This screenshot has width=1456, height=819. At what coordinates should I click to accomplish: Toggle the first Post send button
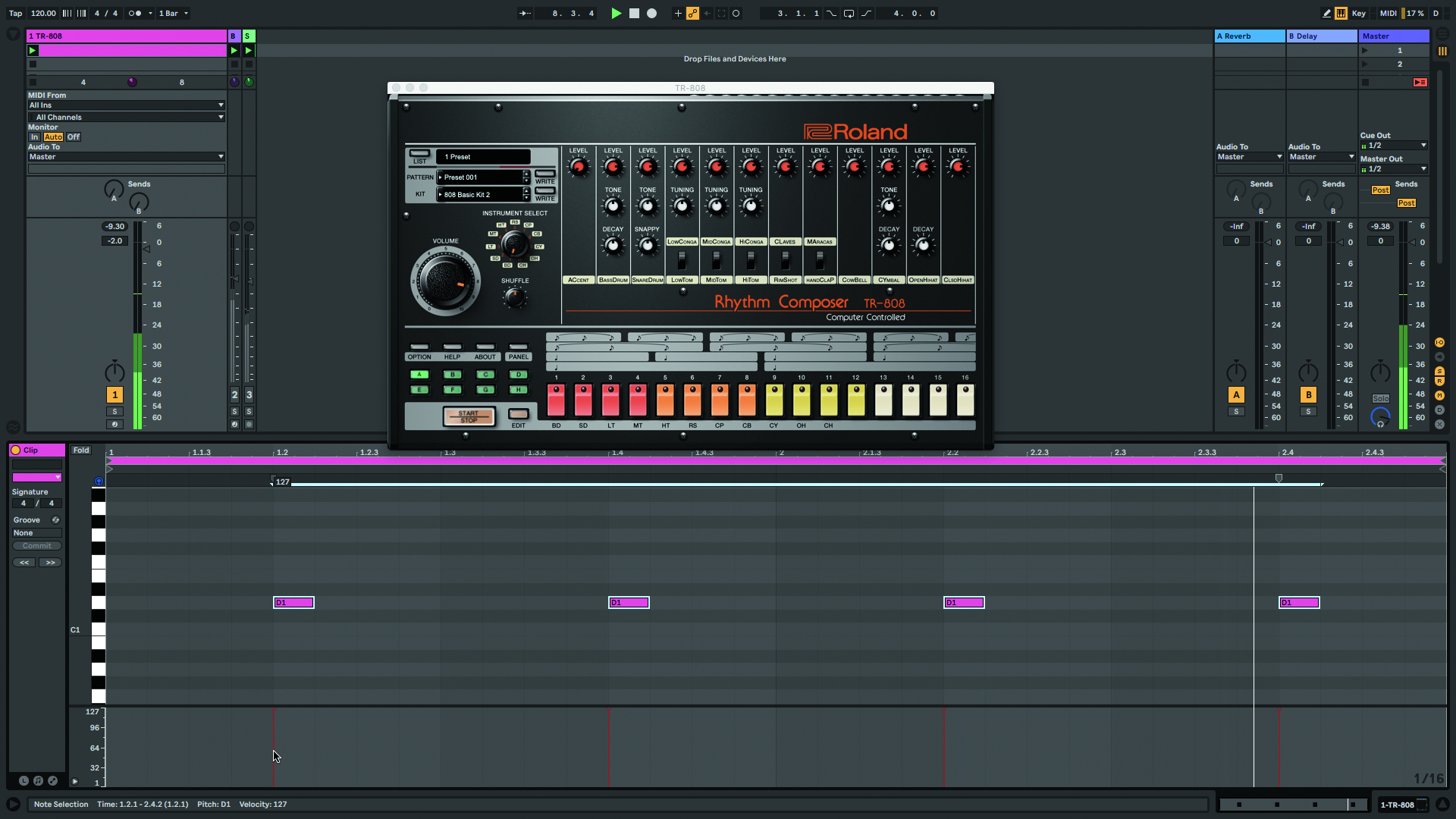coord(1381,190)
